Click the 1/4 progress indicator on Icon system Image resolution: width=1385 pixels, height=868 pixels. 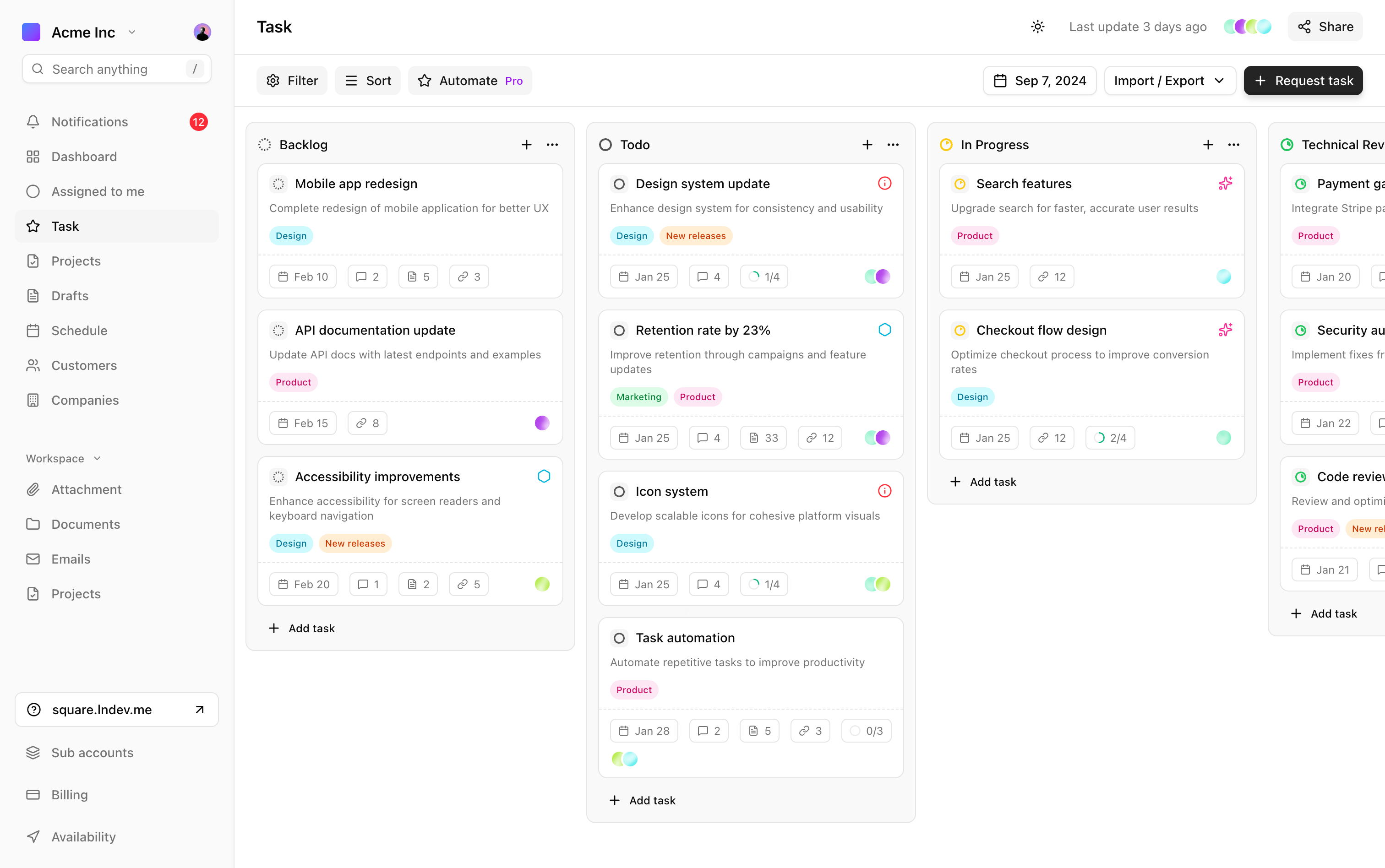point(763,585)
